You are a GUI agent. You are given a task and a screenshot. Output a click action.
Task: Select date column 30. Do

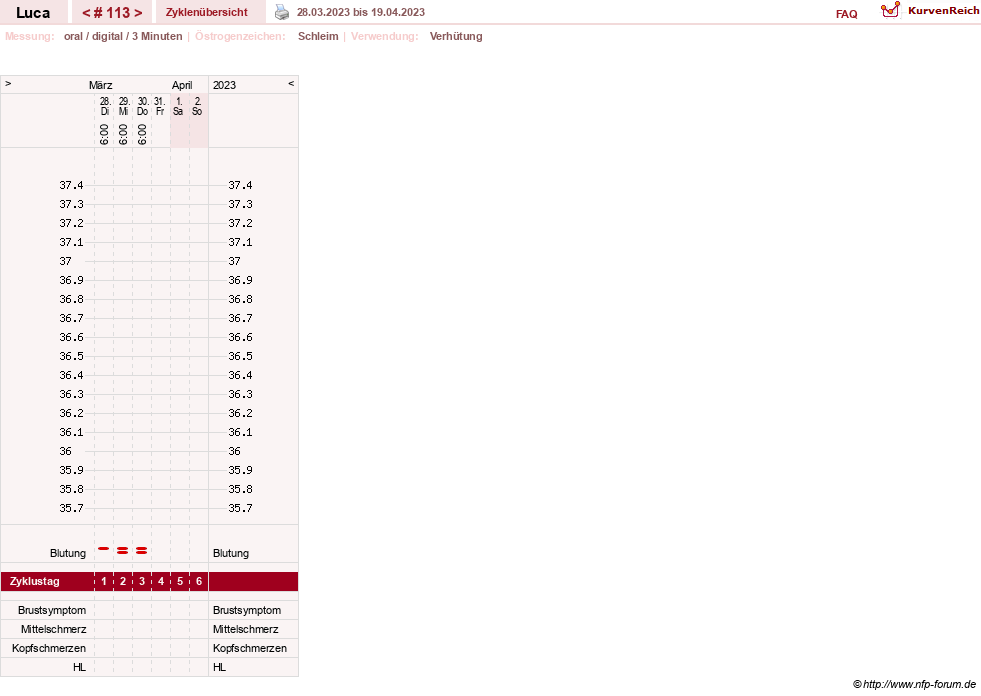click(142, 106)
